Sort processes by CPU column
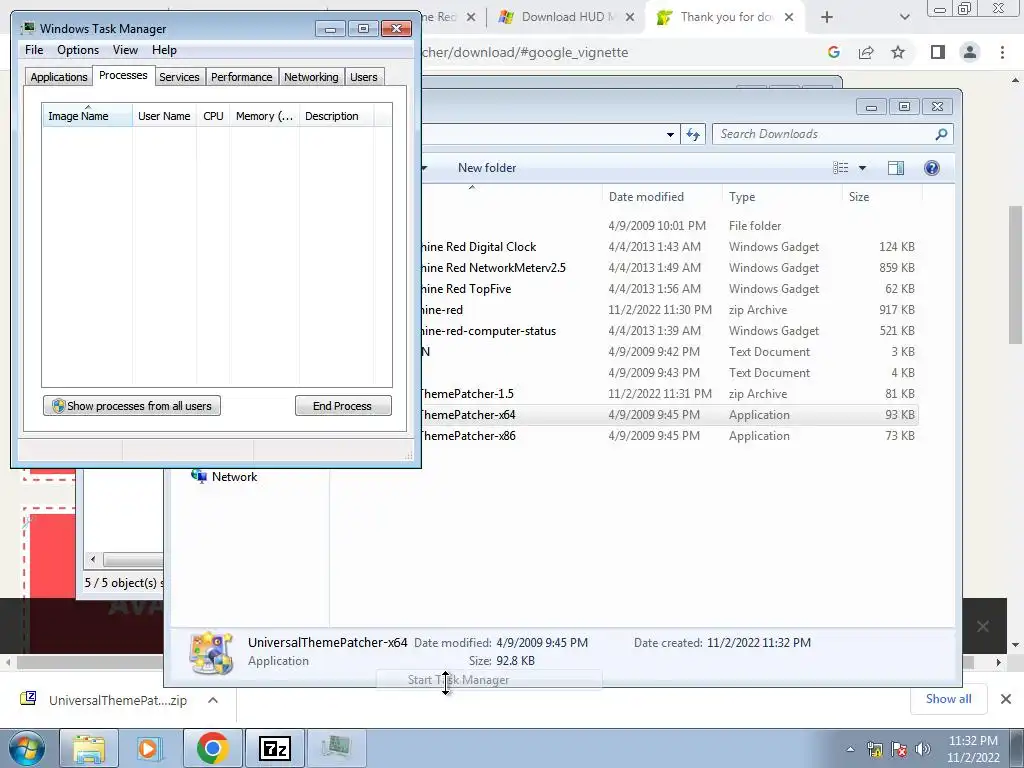Screen dimensions: 1024x768 point(213,116)
